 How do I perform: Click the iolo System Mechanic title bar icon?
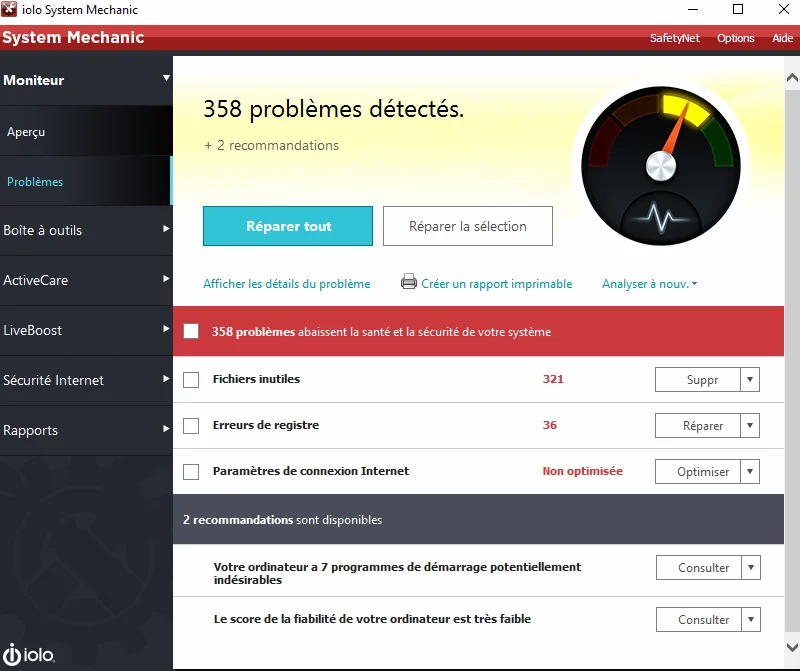[9, 9]
